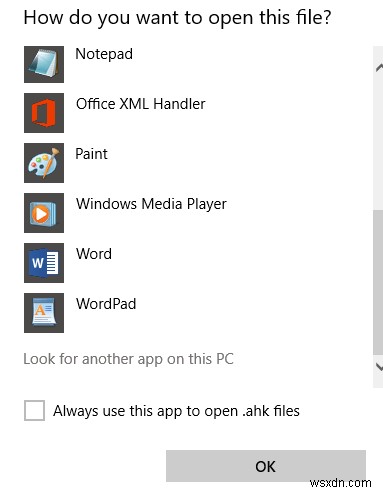The height and width of the screenshot is (493, 383).
Task: Enable Always use this app for .ahk files
Action: pyautogui.click(x=34, y=410)
